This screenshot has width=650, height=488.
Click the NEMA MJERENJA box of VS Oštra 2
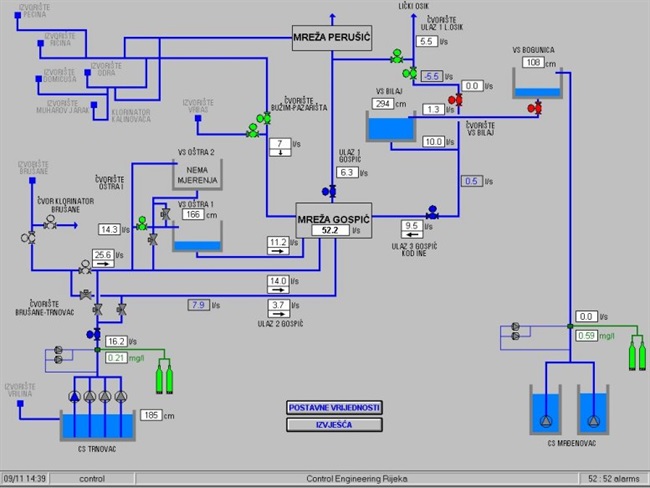pos(197,175)
